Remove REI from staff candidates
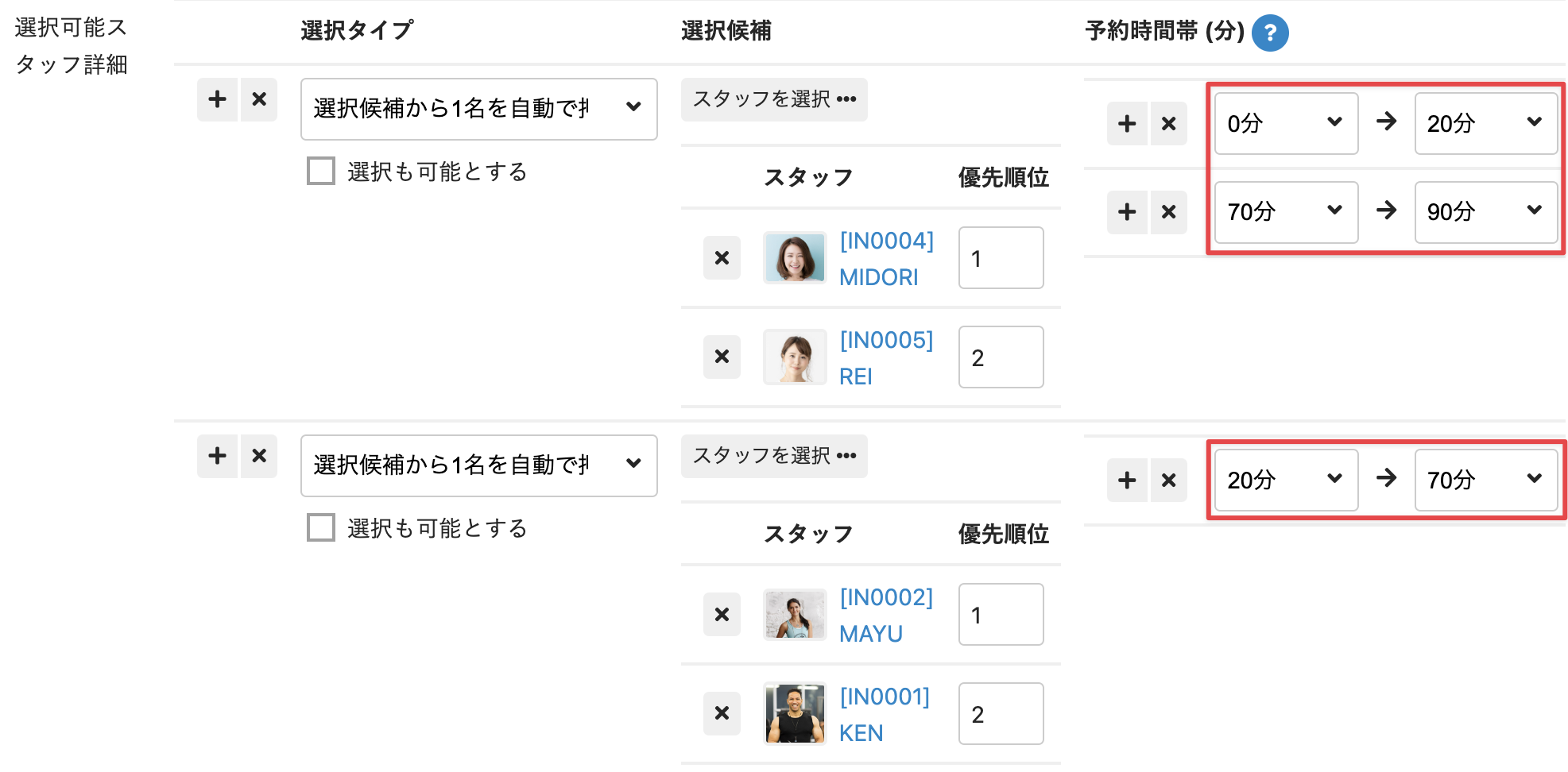1568x772 pixels. coord(722,357)
